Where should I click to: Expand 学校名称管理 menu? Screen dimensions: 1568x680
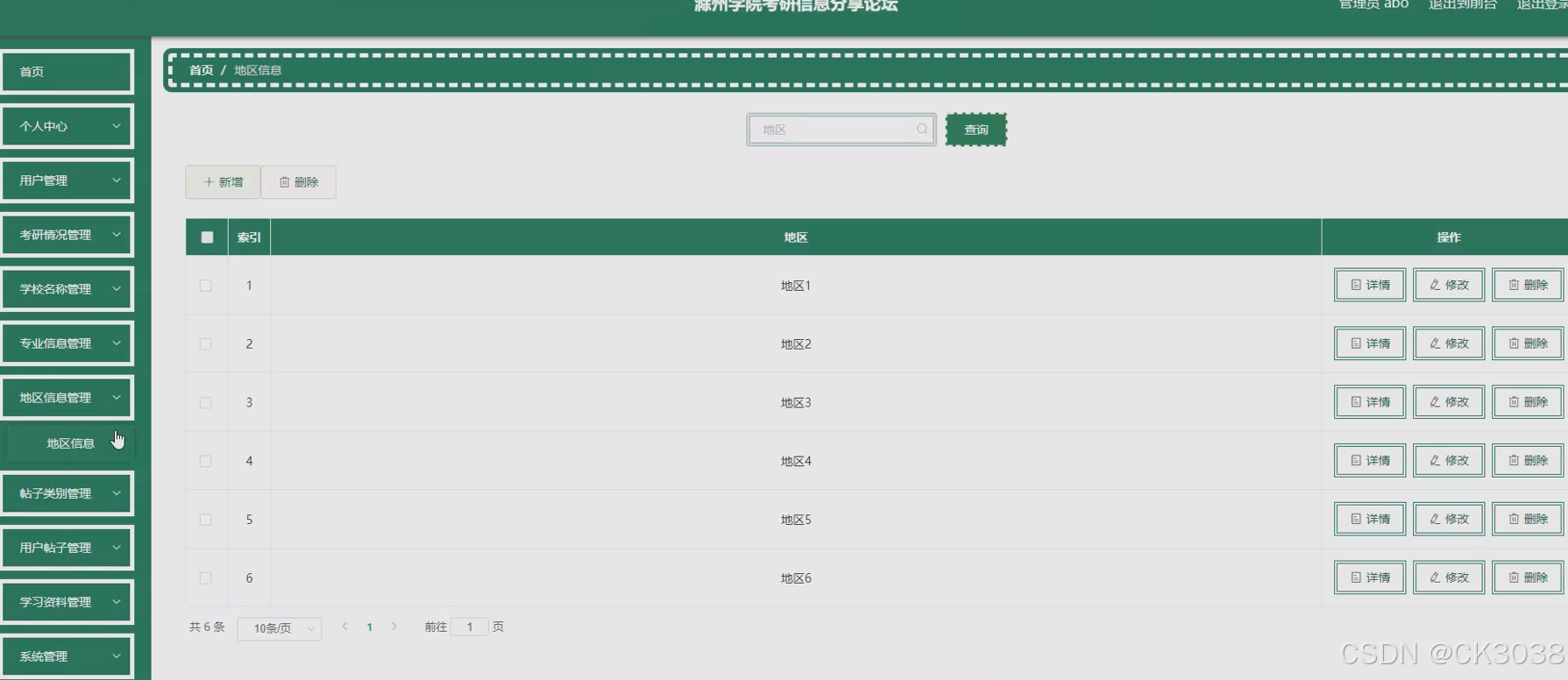coord(67,289)
